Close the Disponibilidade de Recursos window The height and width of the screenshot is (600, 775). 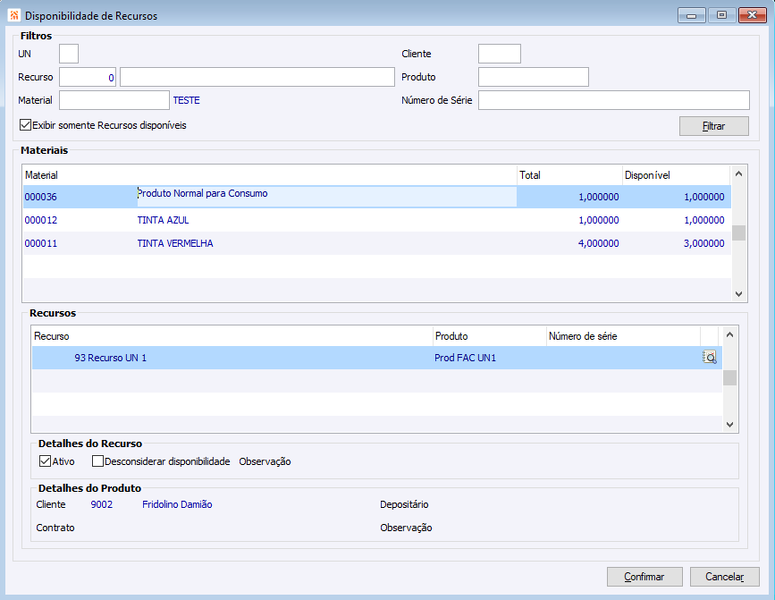(x=752, y=15)
